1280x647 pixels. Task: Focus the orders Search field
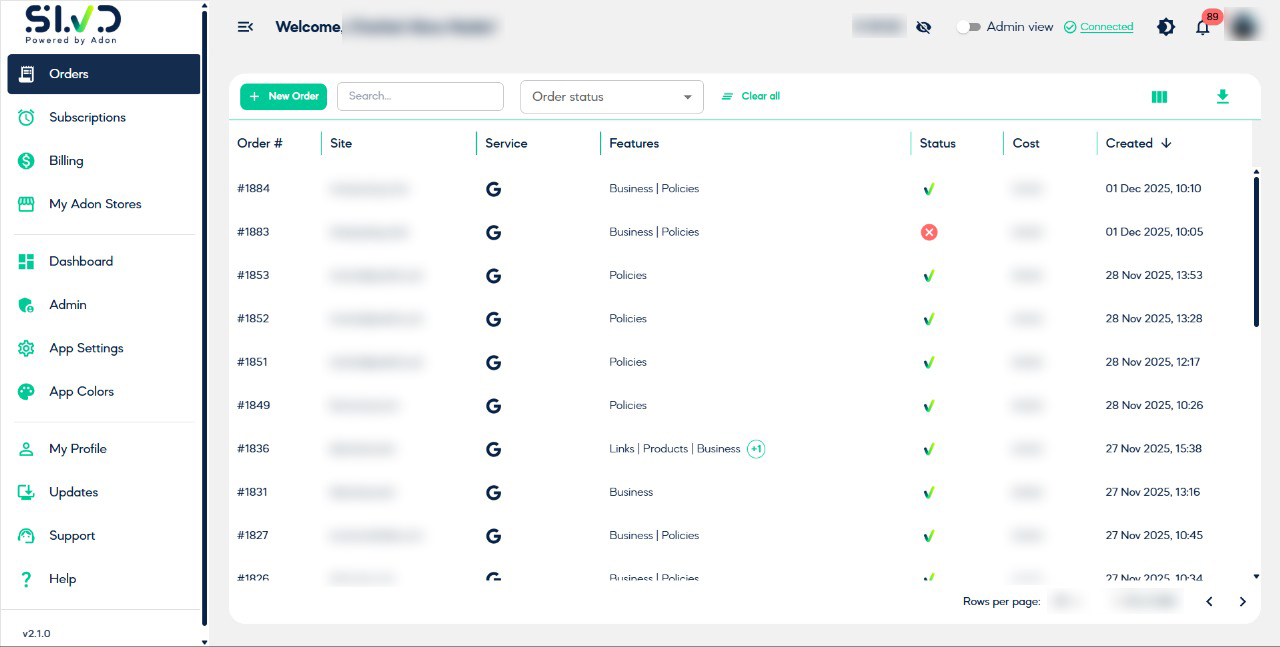pos(420,96)
